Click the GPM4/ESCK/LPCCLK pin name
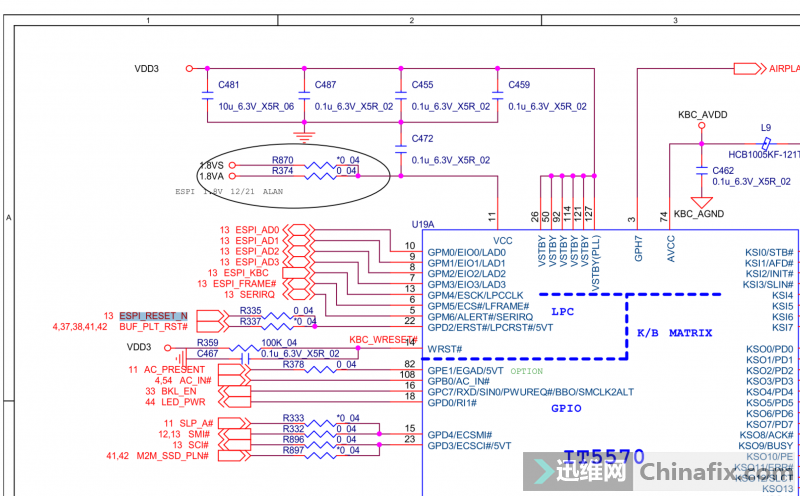Viewport: 800px width, 496px height. (x=476, y=295)
